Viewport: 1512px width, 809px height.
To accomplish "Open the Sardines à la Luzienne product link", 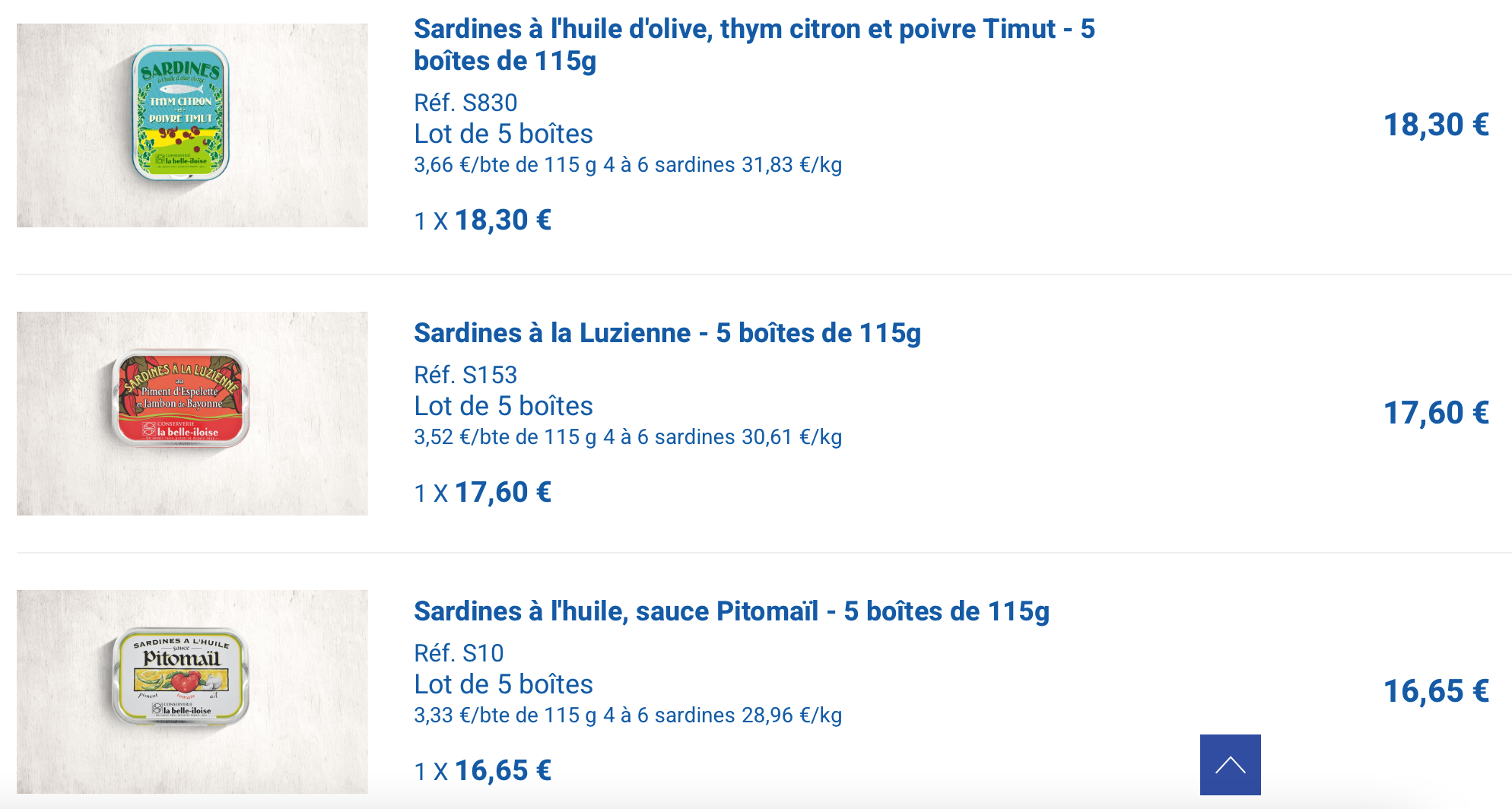I will pos(667,333).
